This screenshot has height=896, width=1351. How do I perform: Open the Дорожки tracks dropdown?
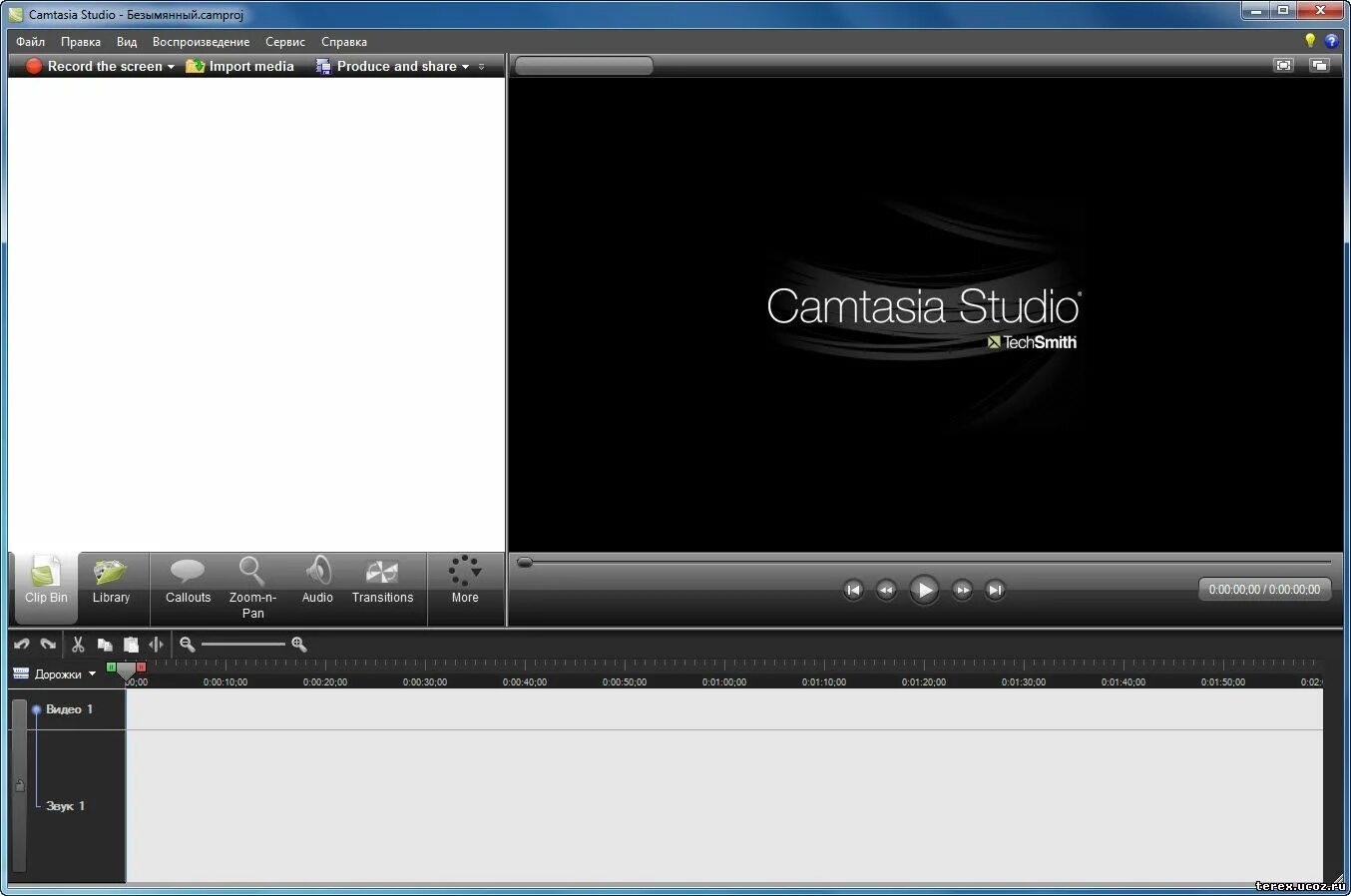[66, 674]
